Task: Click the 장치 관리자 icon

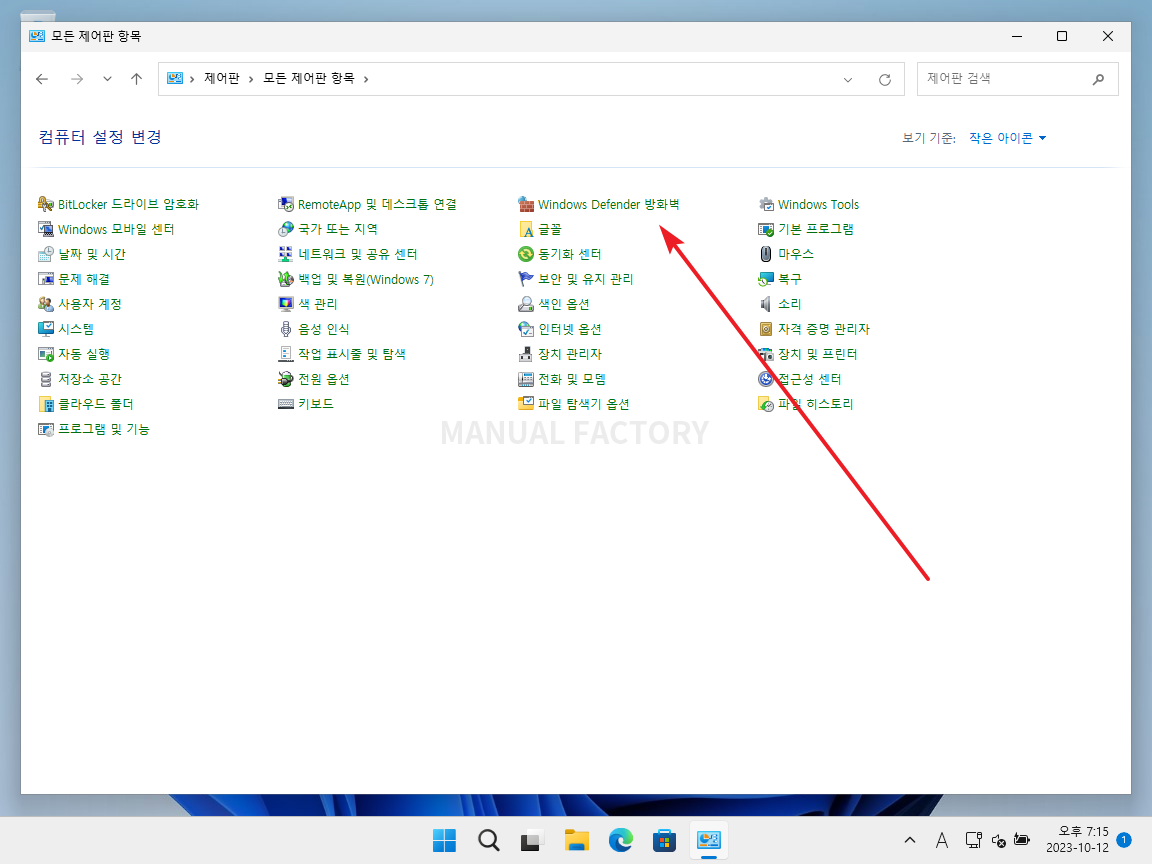Action: (526, 354)
